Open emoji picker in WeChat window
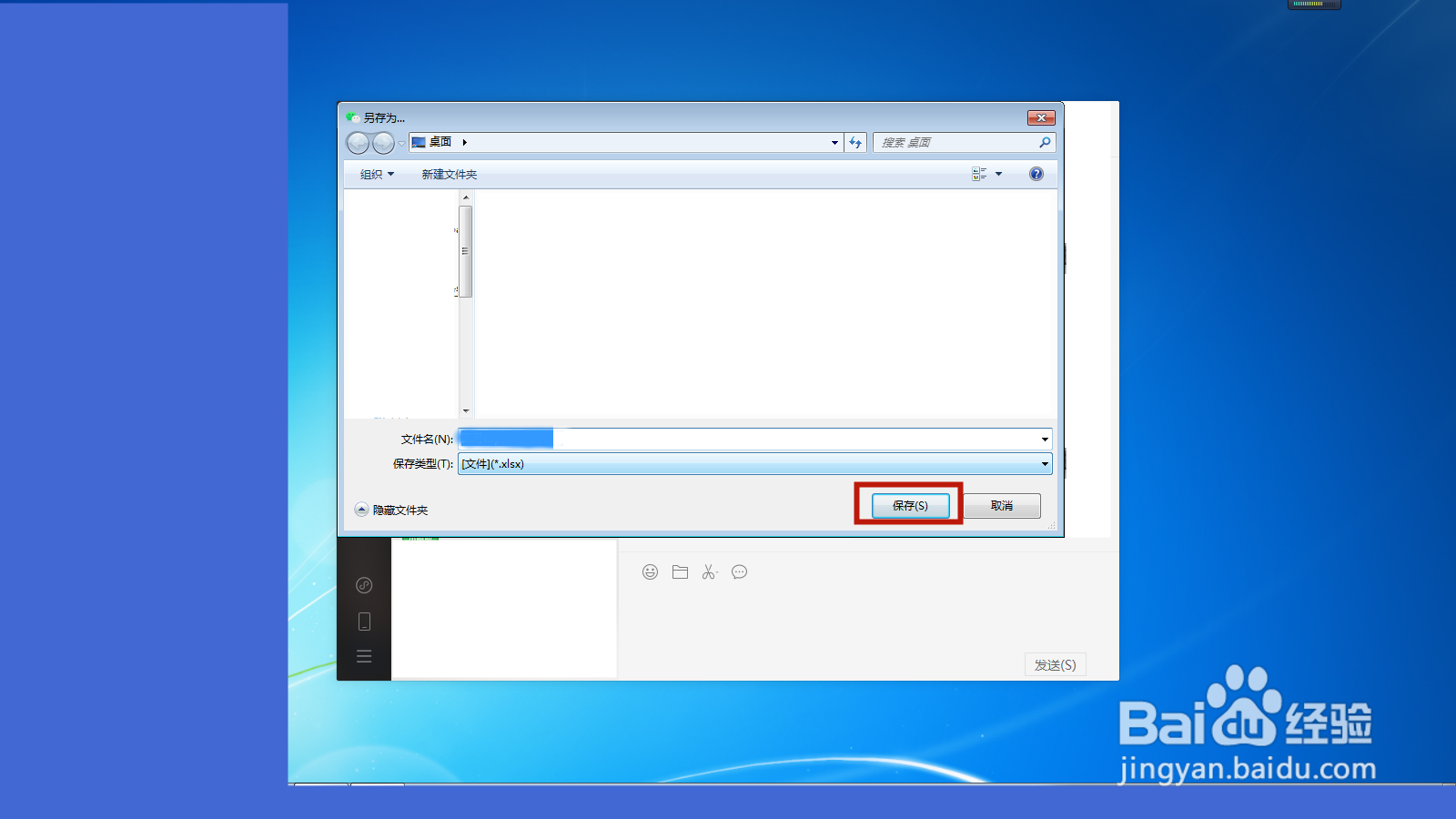The image size is (1456, 819). pos(650,572)
